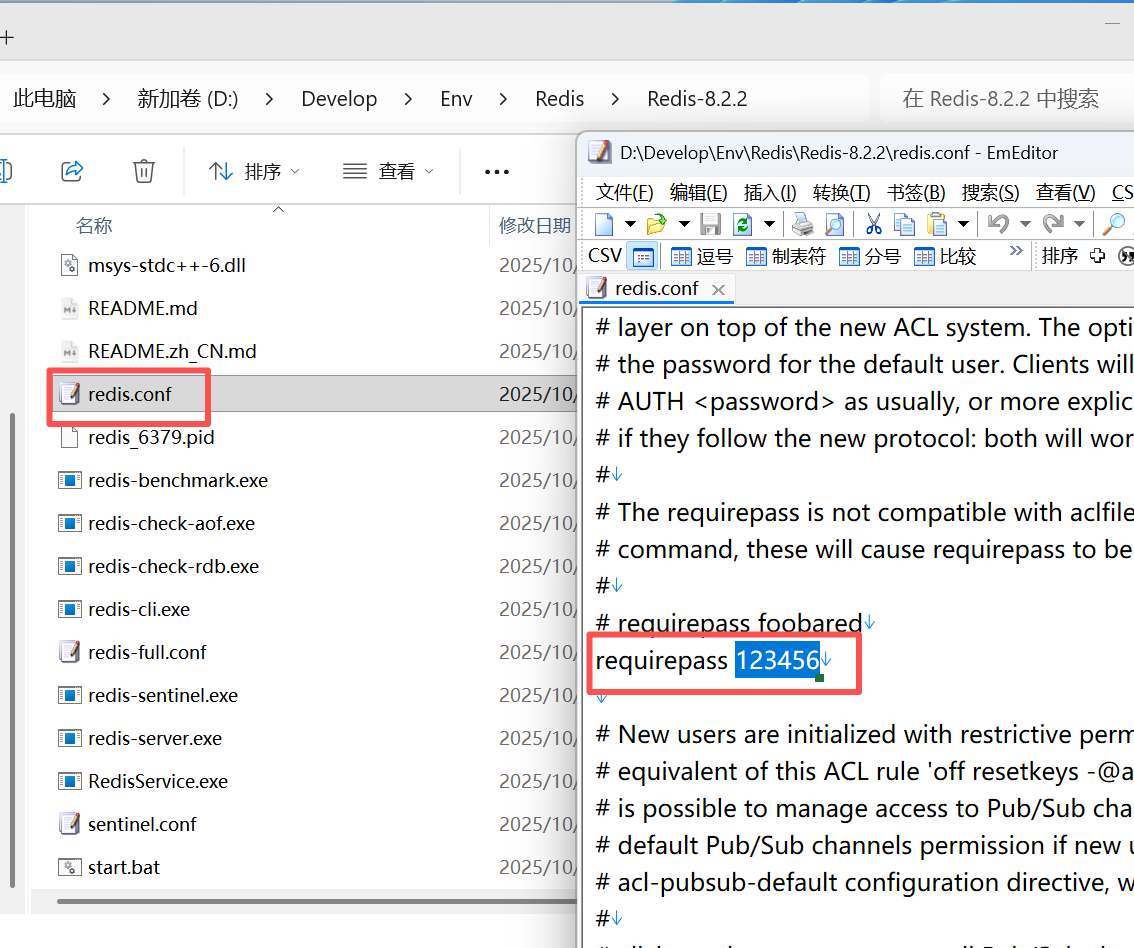Open the 查看(V) menu in EmEditor

1065,192
